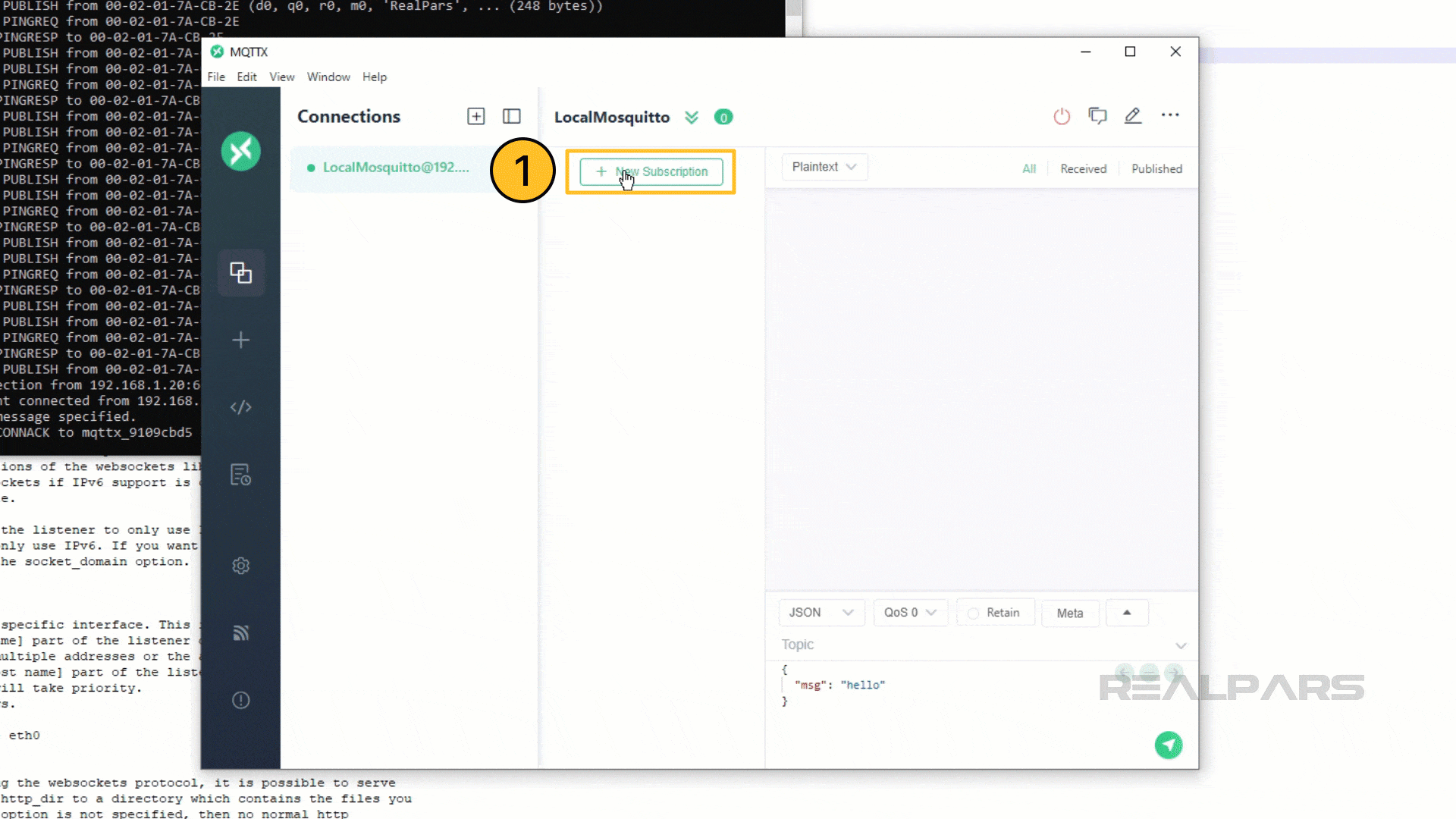Viewport: 1456px width, 819px height.
Task: Click the RSS feed icon in sidebar
Action: click(241, 633)
